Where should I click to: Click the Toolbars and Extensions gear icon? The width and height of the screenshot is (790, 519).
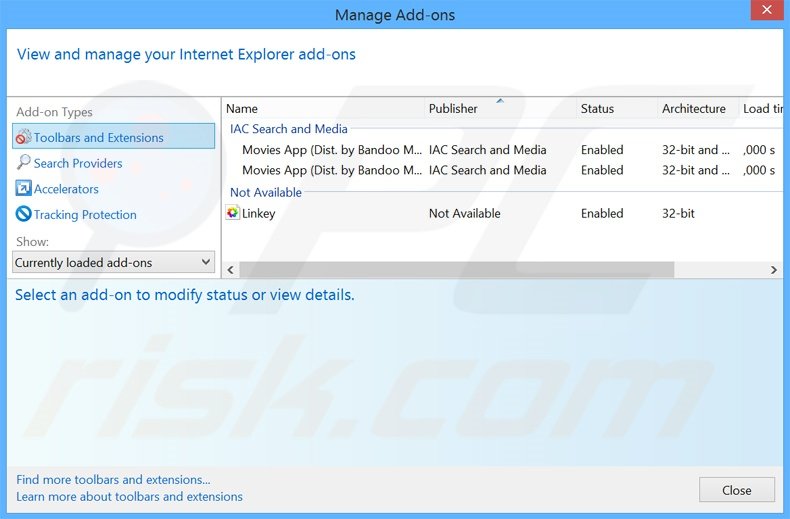tap(23, 137)
